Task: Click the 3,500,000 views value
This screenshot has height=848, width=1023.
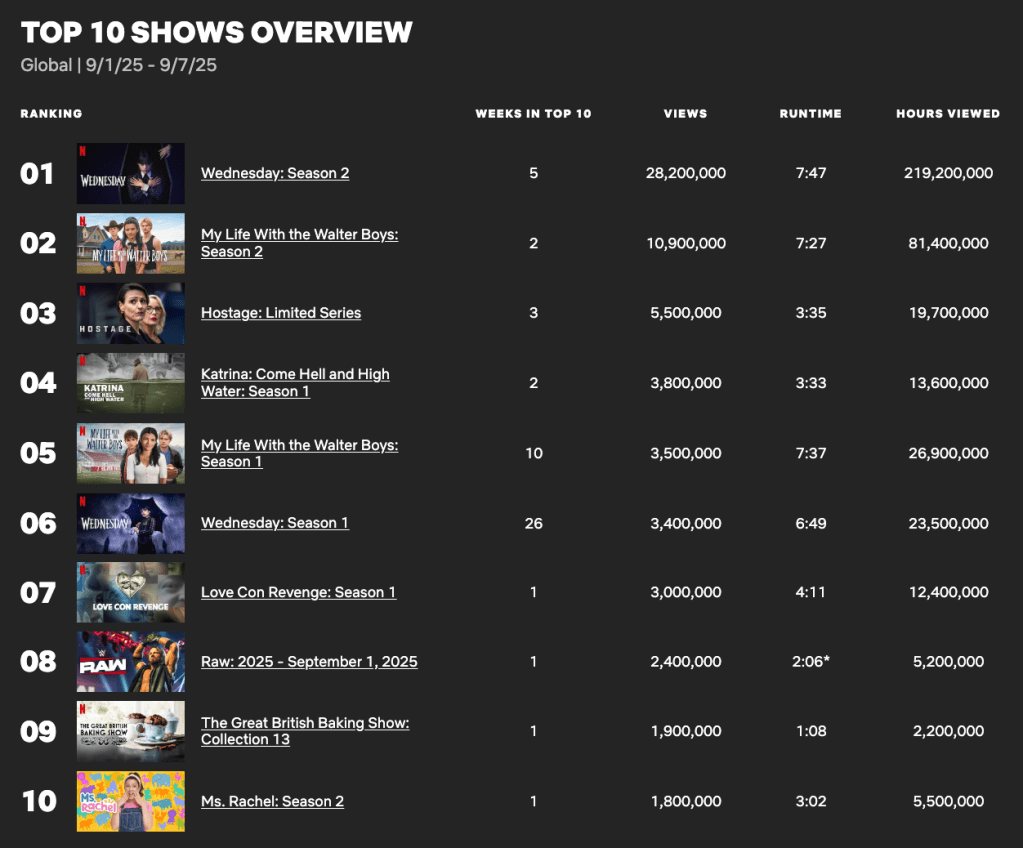Action: coord(686,453)
